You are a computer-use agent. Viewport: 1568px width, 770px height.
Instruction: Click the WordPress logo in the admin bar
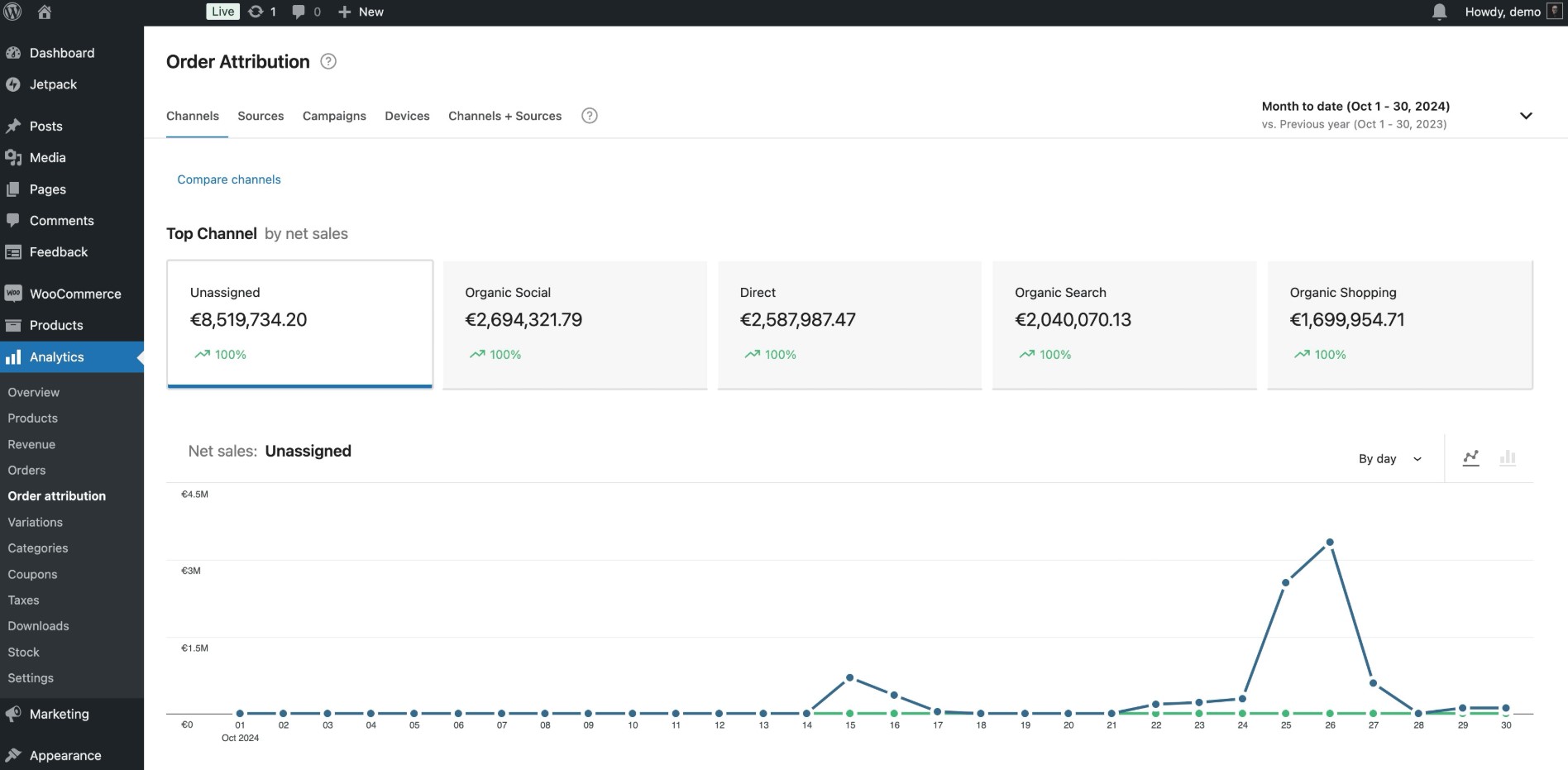(x=13, y=12)
